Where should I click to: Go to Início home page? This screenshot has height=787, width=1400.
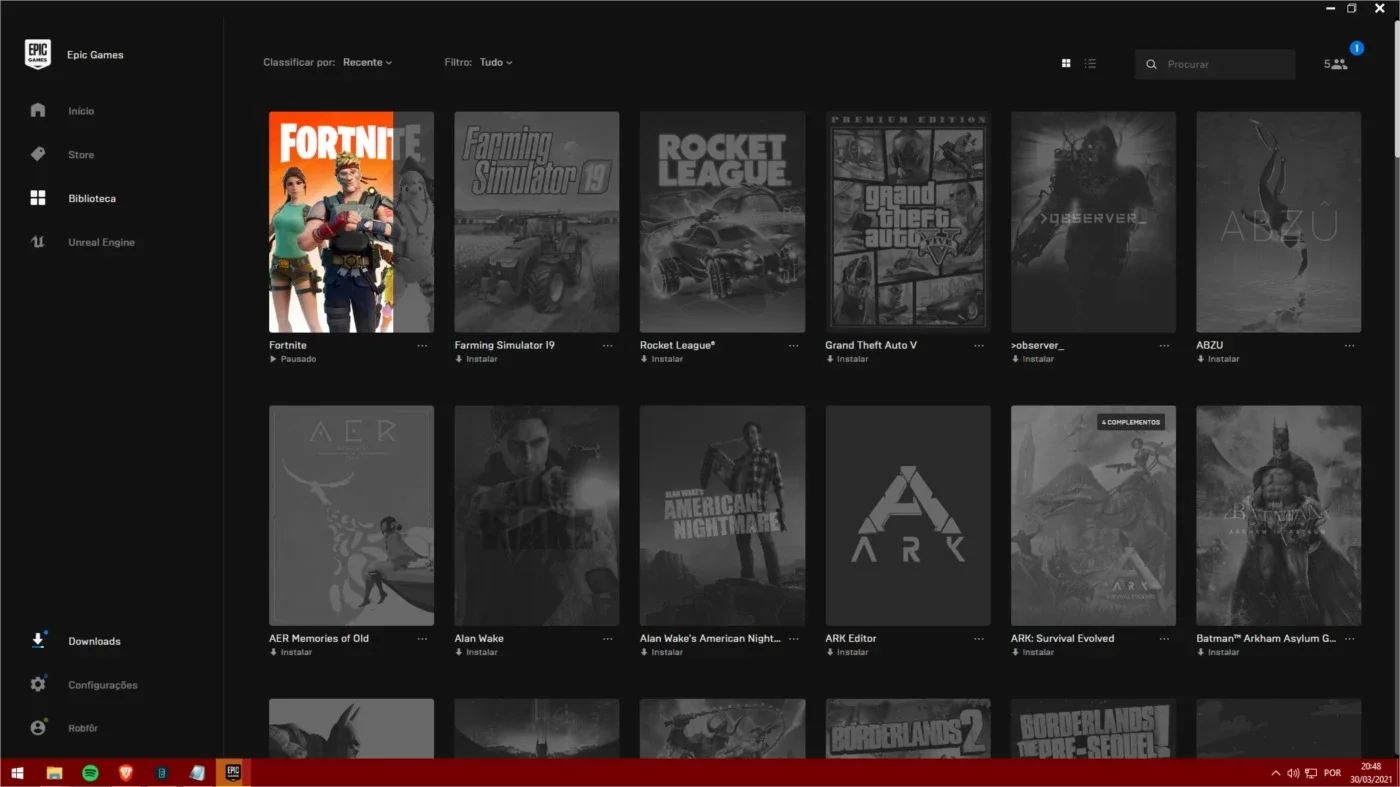click(81, 111)
